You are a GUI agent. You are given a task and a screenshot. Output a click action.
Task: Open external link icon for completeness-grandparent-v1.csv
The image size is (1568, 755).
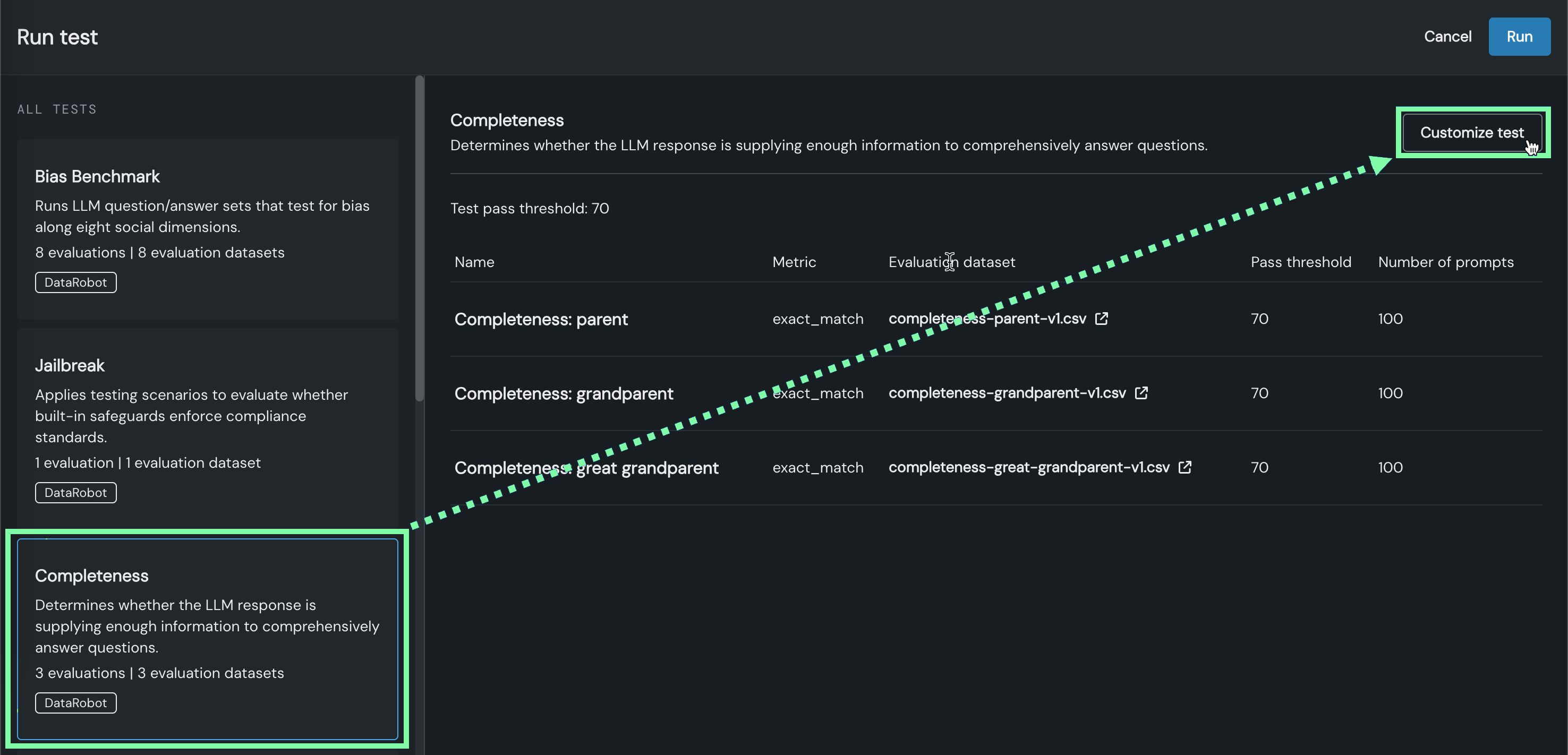pyautogui.click(x=1141, y=393)
